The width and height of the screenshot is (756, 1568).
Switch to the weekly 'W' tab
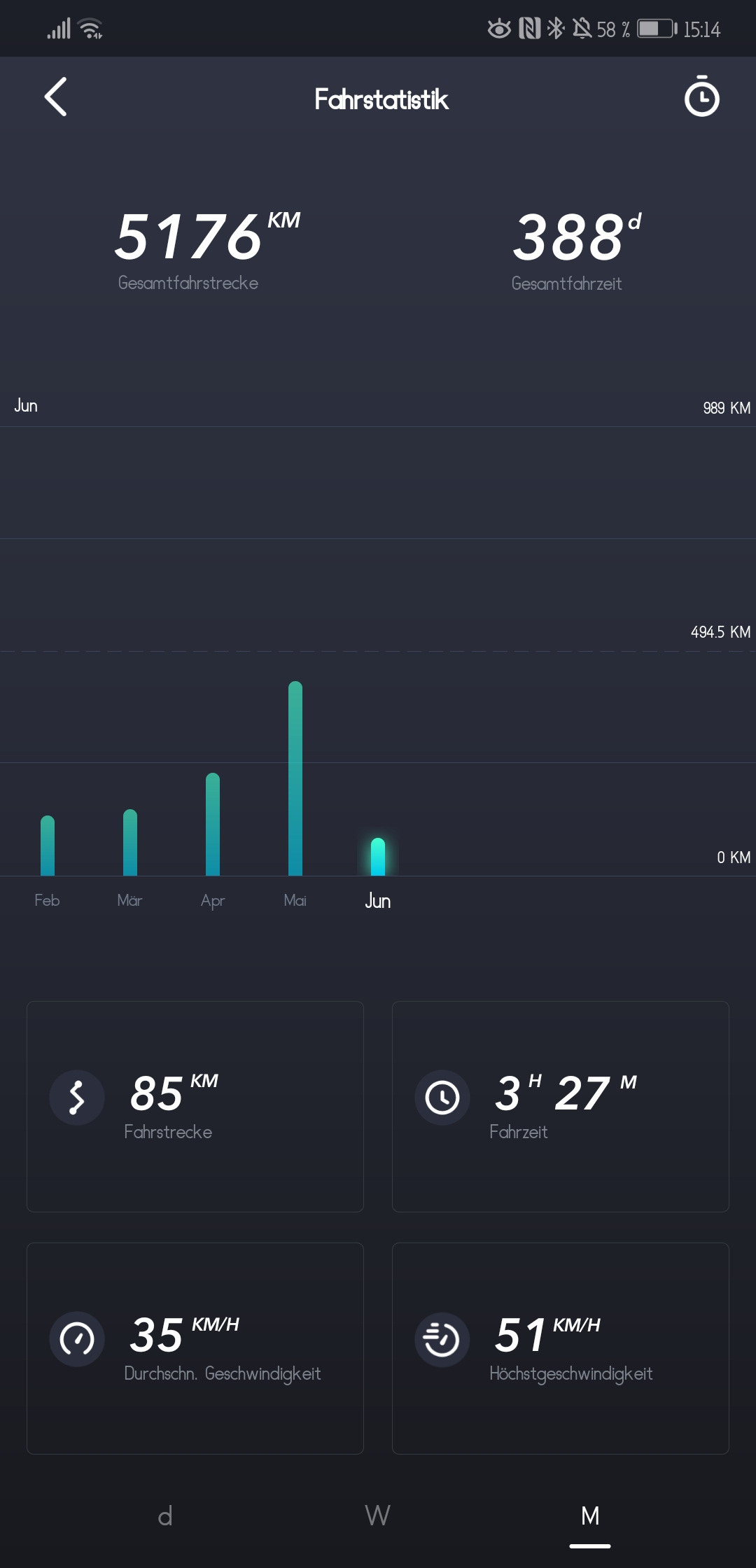(x=377, y=1516)
